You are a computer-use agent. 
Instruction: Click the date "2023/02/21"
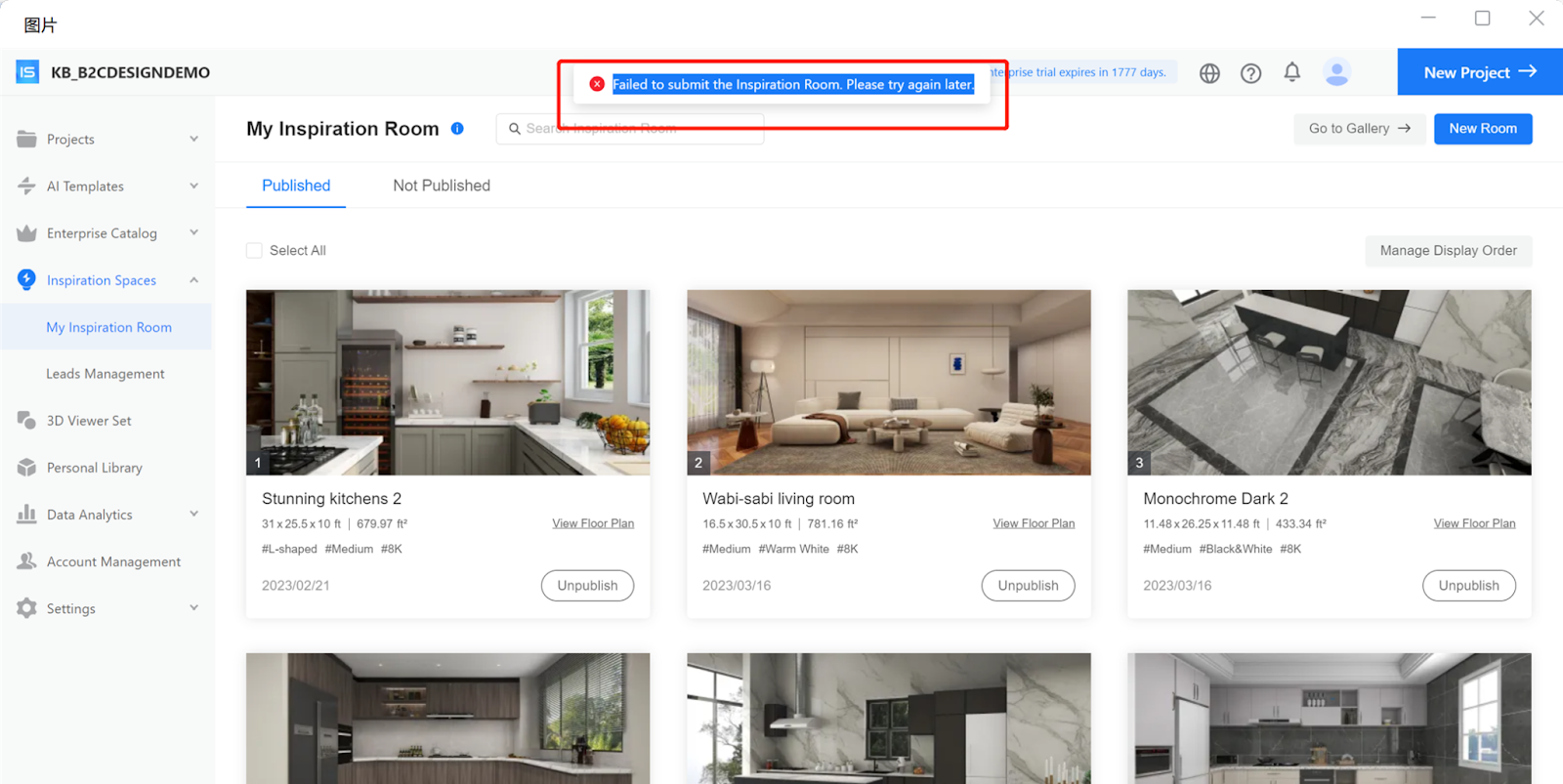(x=296, y=586)
